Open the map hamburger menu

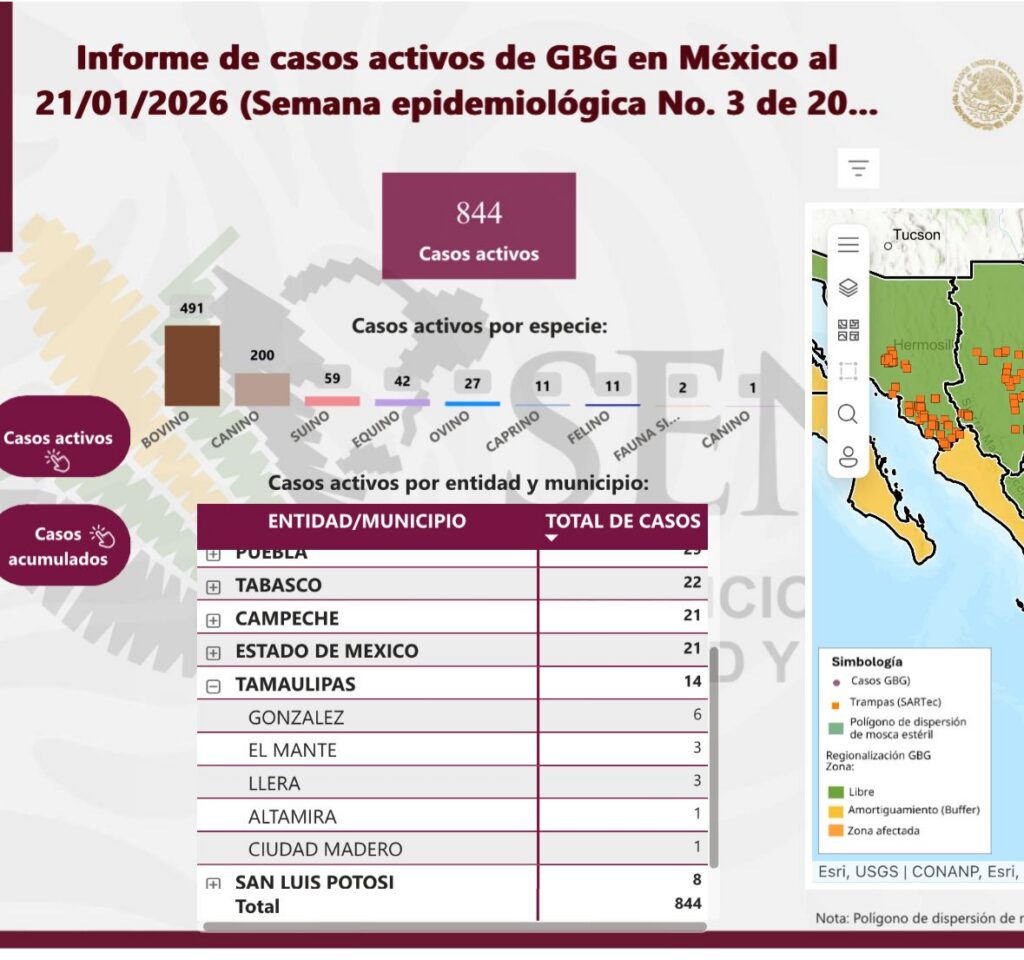(848, 245)
